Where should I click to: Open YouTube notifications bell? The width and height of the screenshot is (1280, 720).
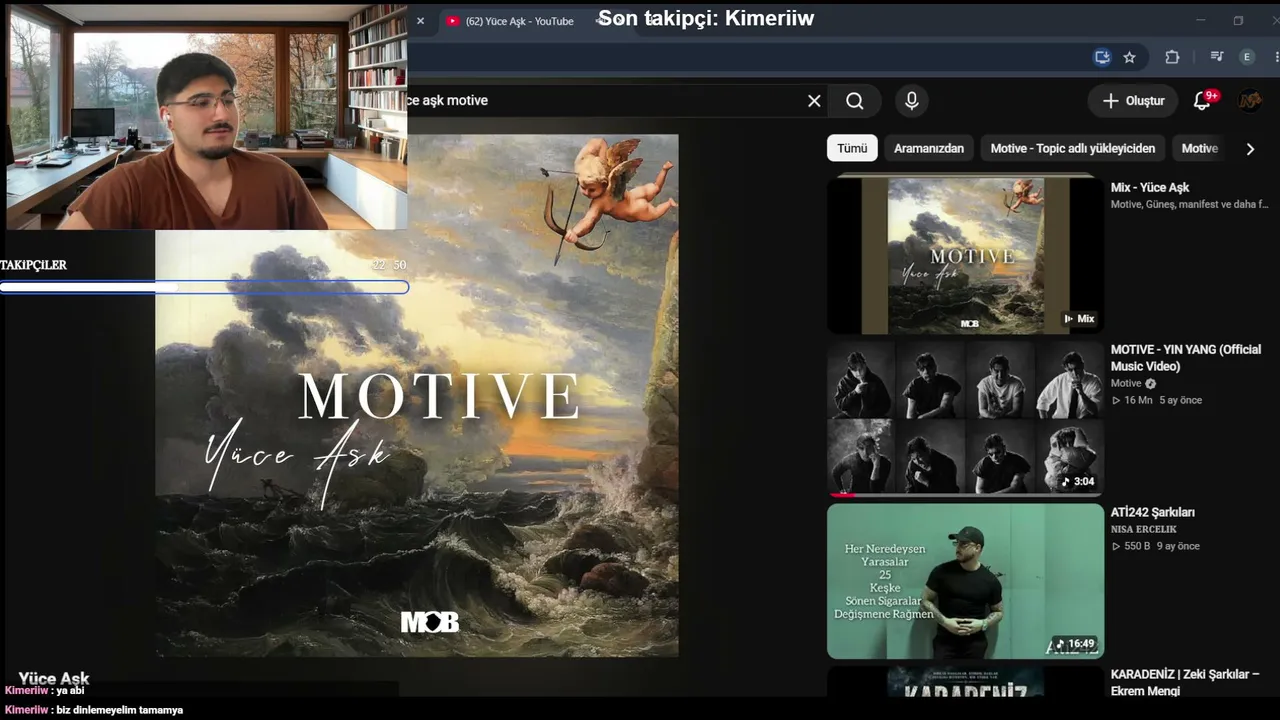[1203, 100]
